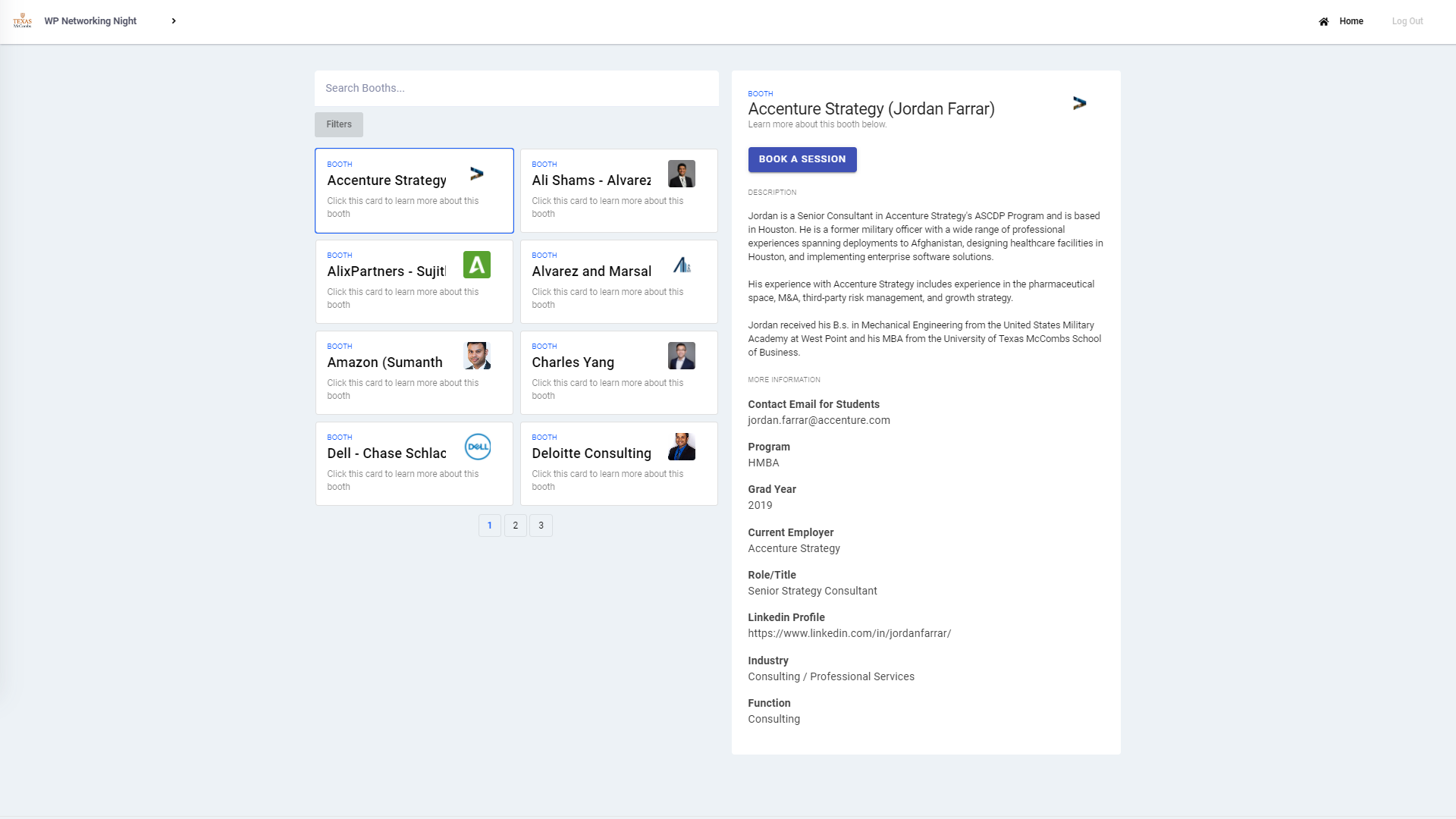Open the AlixPartners - Sujit booth
This screenshot has width=1456, height=819.
pos(414,281)
